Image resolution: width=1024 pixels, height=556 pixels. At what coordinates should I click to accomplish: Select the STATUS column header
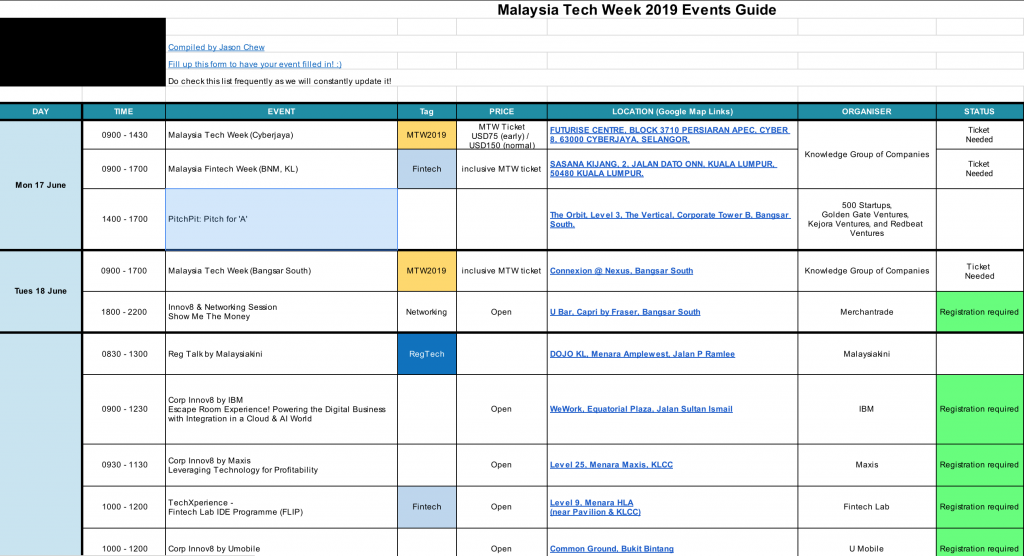(980, 112)
